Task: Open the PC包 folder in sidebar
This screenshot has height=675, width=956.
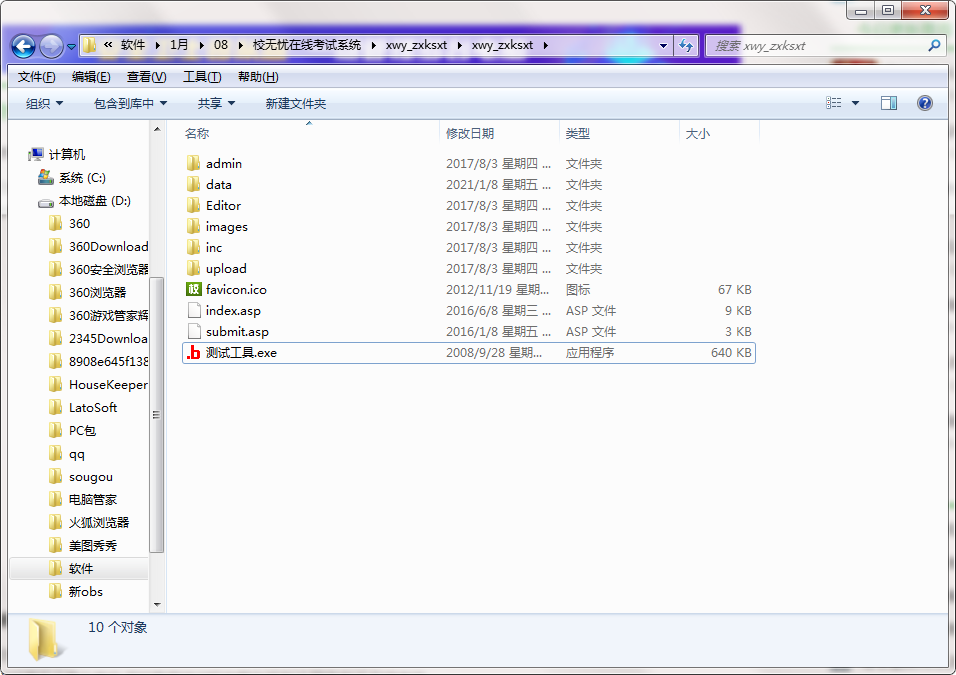Action: [82, 430]
